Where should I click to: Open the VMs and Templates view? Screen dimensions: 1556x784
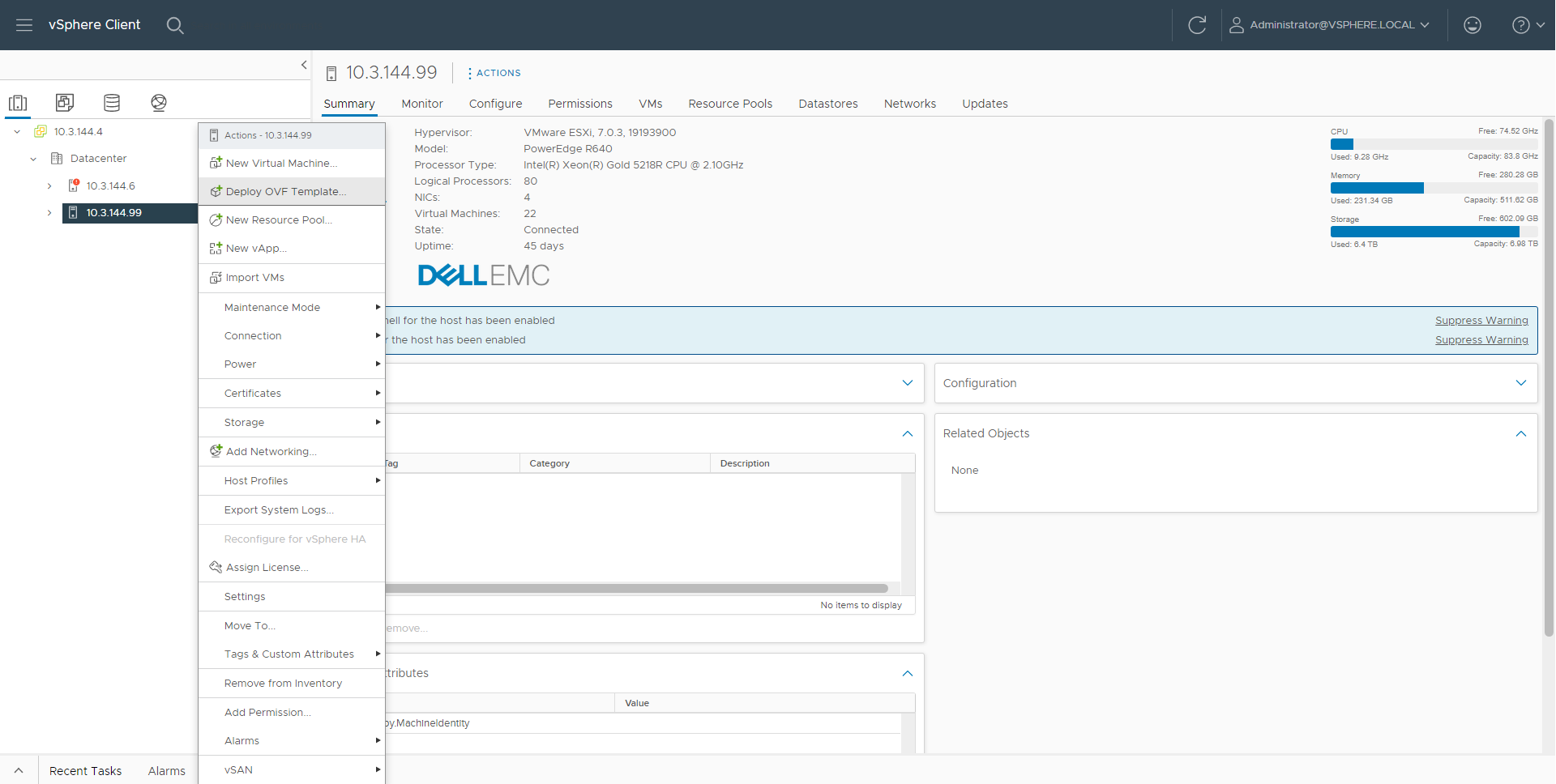64,102
